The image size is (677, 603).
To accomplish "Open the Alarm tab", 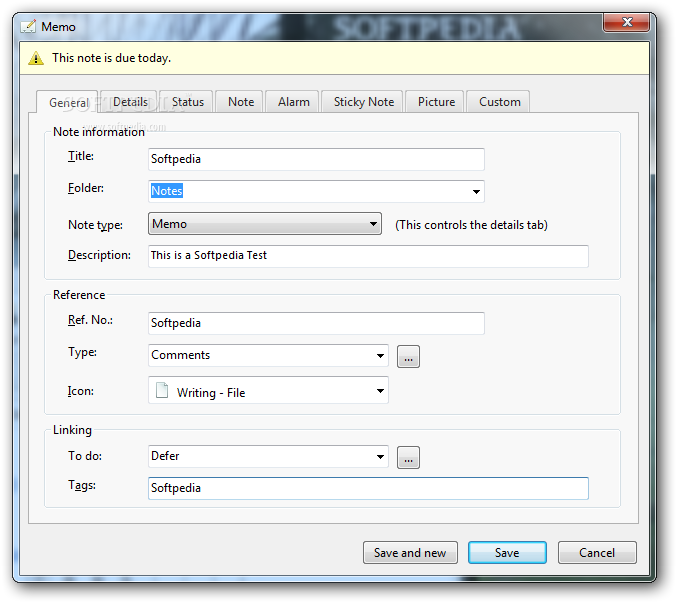I will click(x=294, y=102).
